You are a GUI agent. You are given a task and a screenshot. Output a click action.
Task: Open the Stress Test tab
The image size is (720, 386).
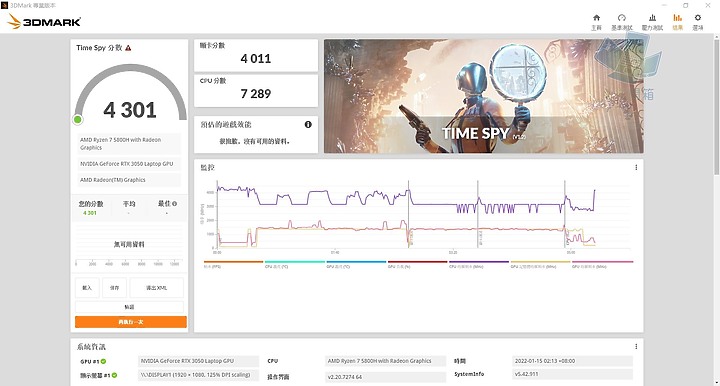coord(652,22)
